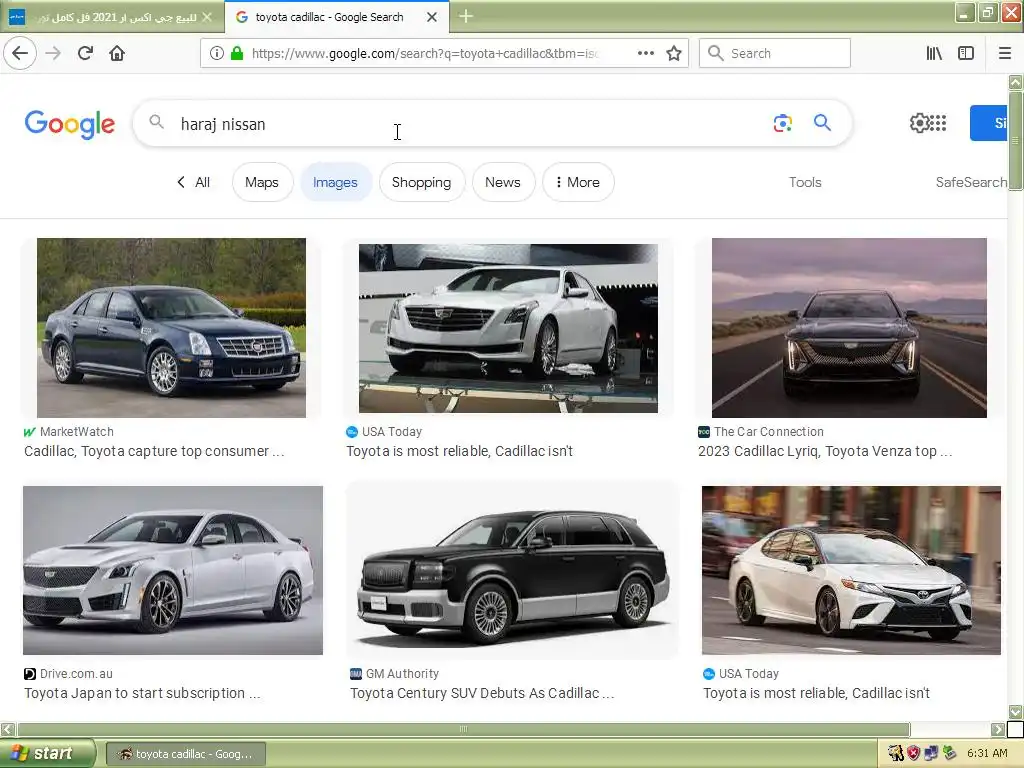Show site information icon in address bar
The image size is (1024, 768).
[216, 54]
